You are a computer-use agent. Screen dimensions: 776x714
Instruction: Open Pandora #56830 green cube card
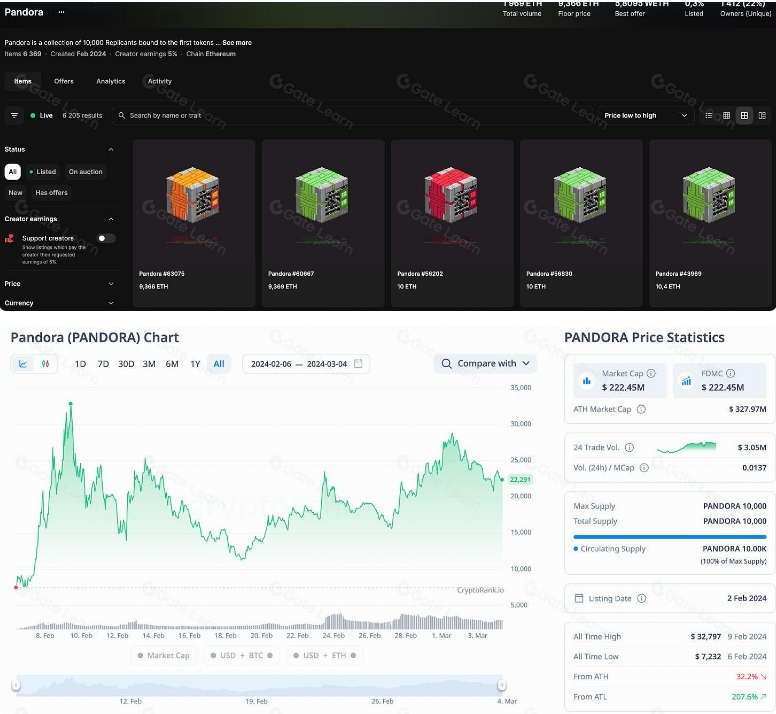click(581, 223)
